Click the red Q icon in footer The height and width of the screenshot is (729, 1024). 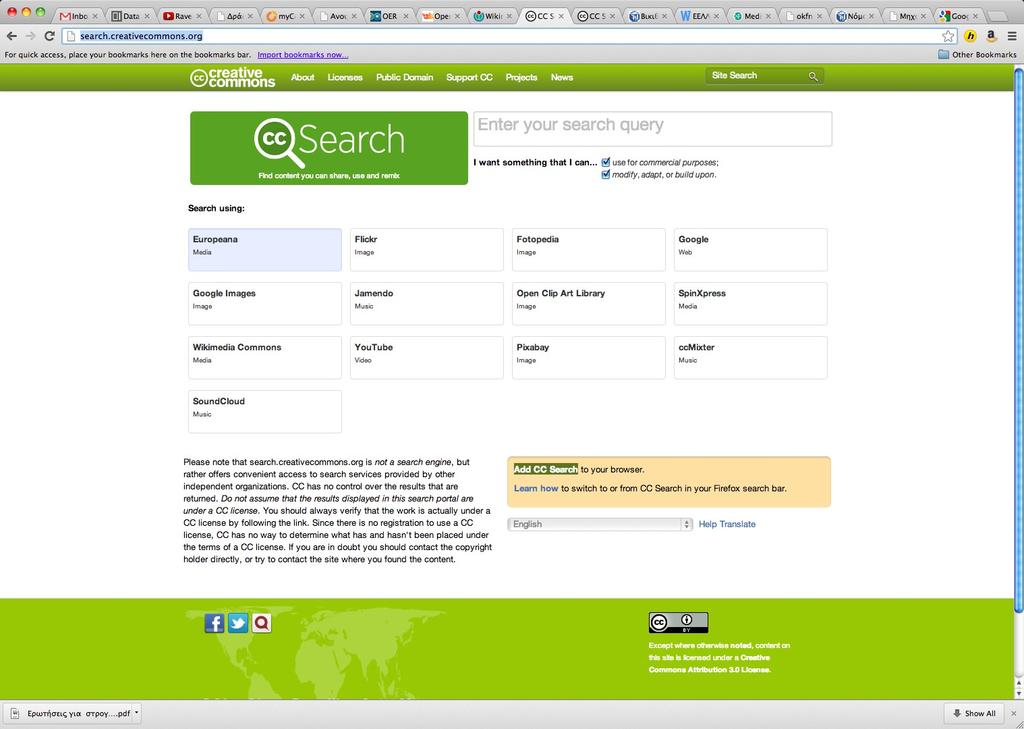pyautogui.click(x=261, y=623)
